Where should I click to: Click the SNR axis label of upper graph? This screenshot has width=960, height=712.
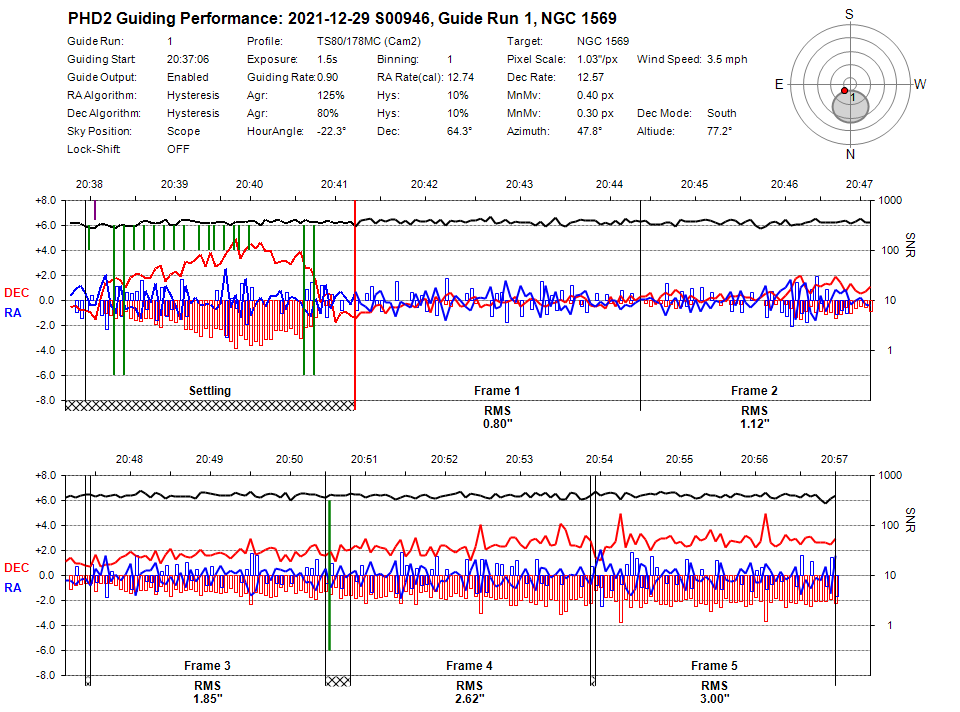point(910,245)
